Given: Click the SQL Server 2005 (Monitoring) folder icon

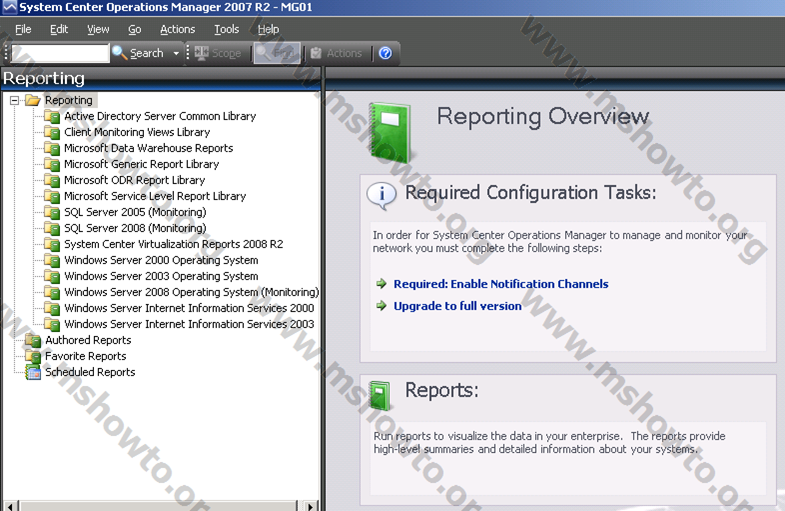Looking at the screenshot, I should (52, 213).
